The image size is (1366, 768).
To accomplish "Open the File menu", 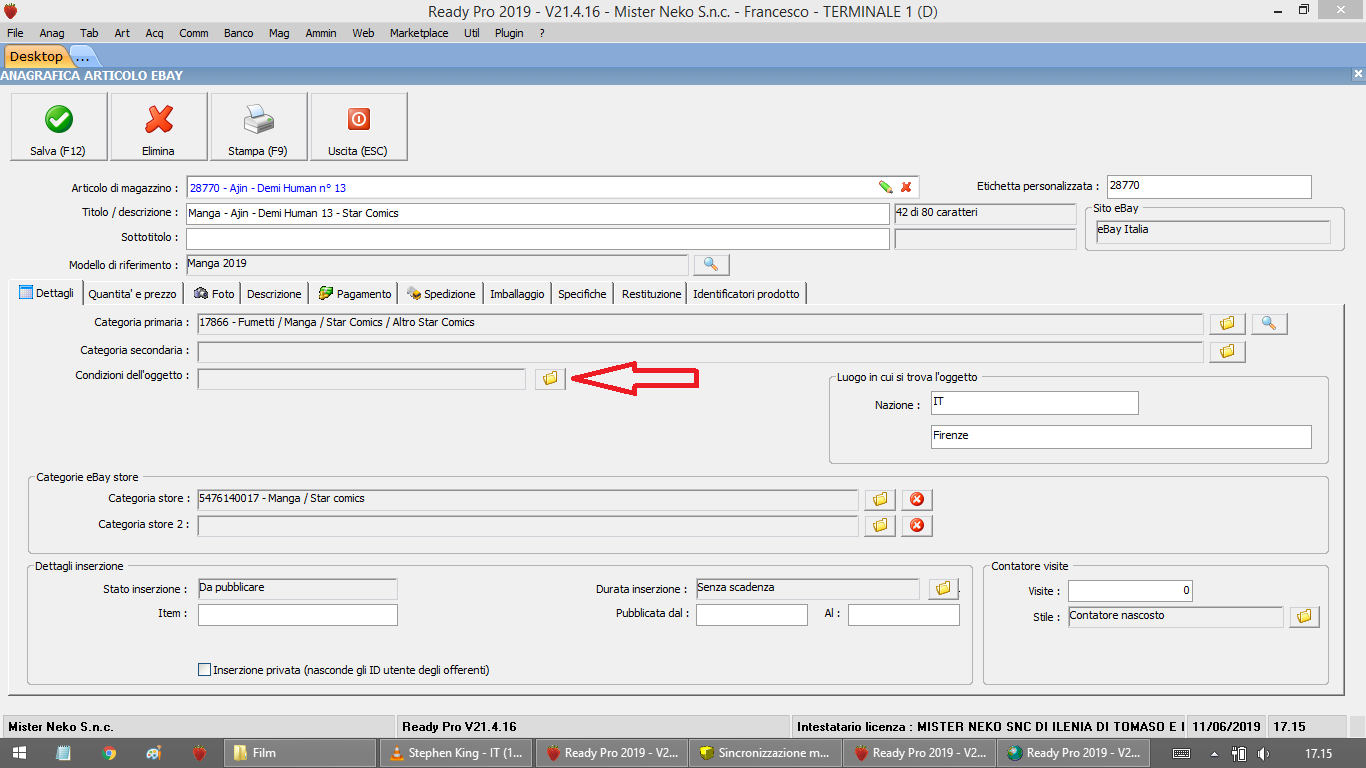I will click(x=15, y=33).
